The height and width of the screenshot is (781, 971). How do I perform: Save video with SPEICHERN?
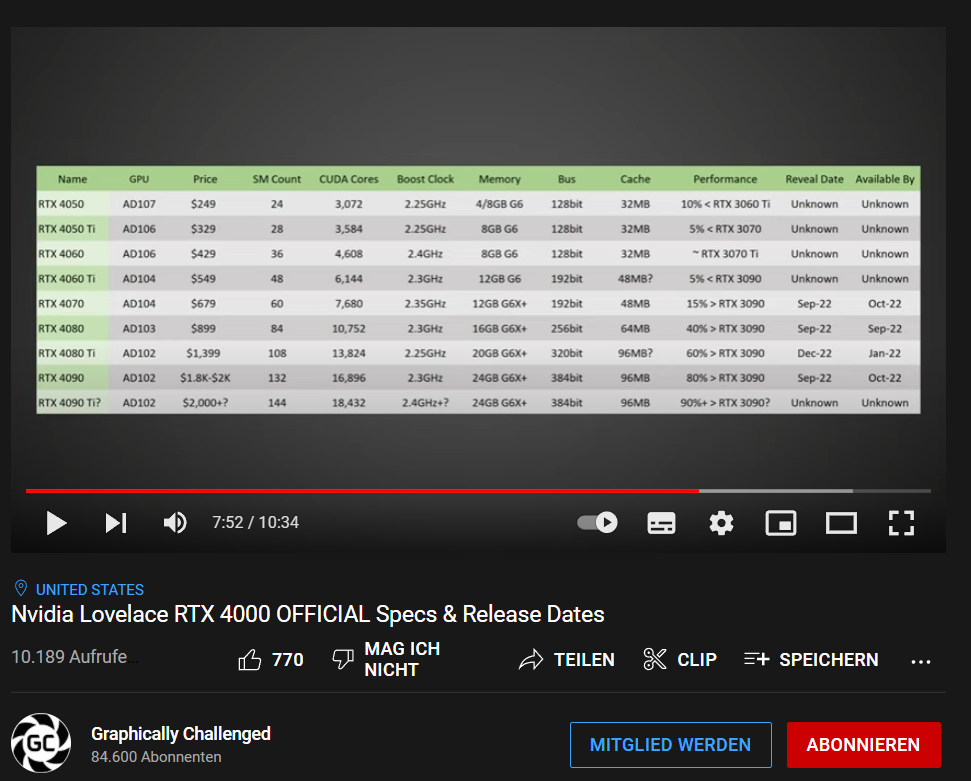point(811,660)
